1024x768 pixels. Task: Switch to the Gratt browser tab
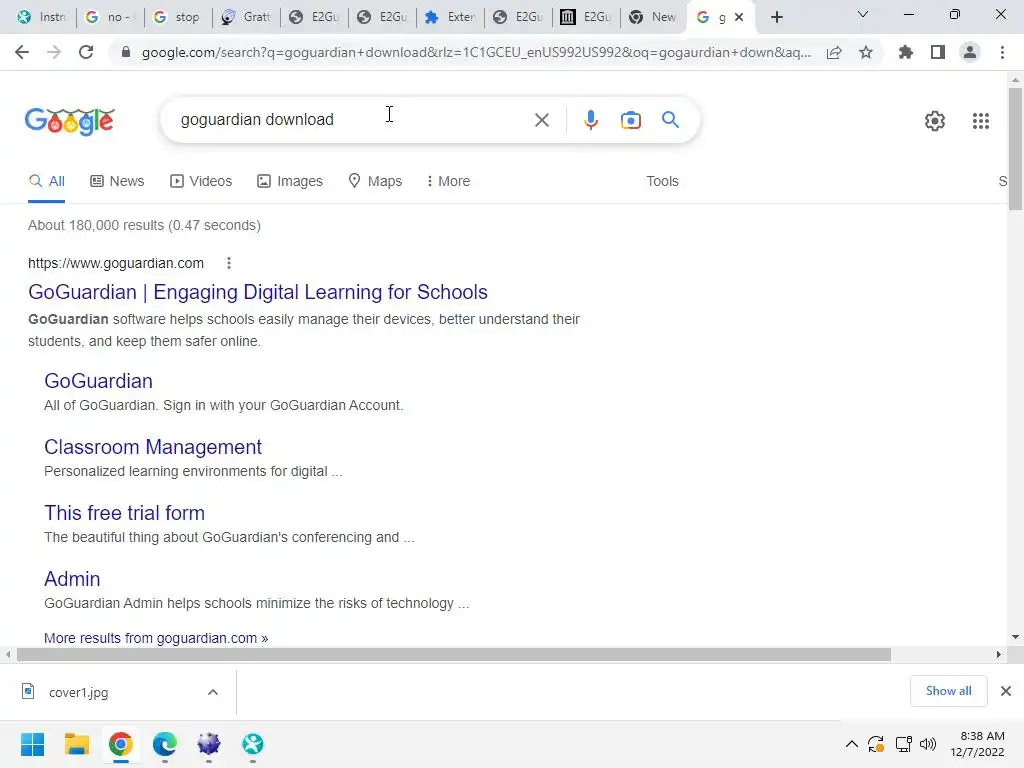[246, 17]
